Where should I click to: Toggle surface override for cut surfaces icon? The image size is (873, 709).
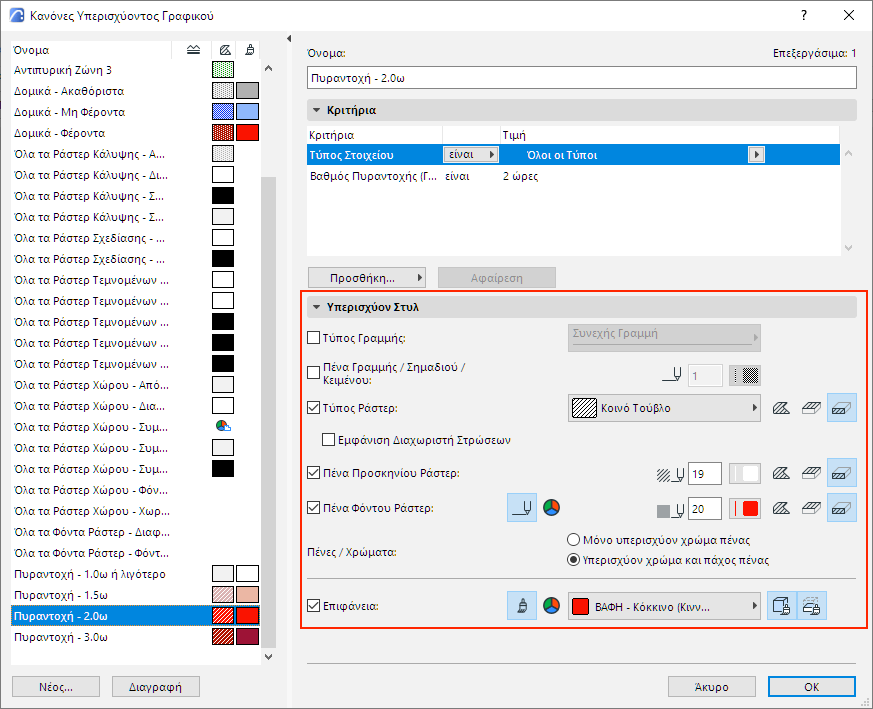tap(812, 606)
